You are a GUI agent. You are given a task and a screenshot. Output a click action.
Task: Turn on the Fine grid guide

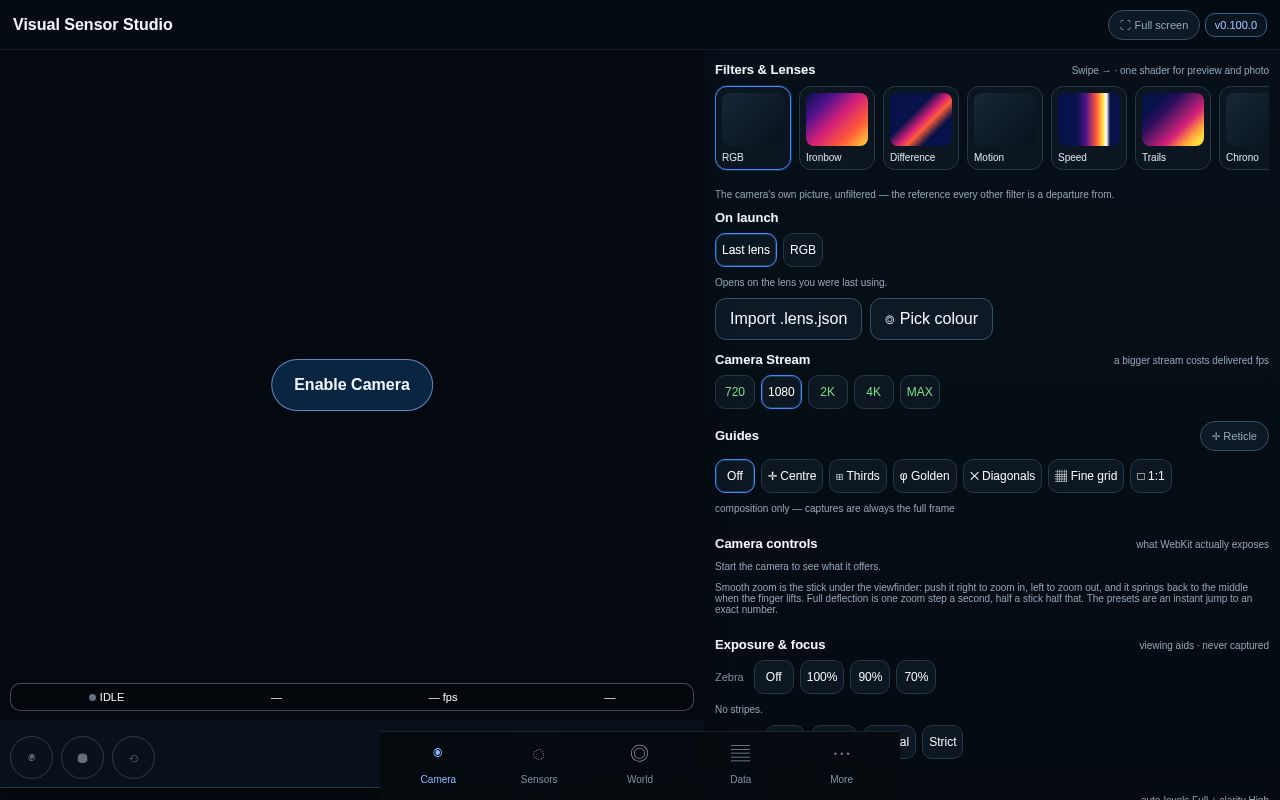[1086, 476]
